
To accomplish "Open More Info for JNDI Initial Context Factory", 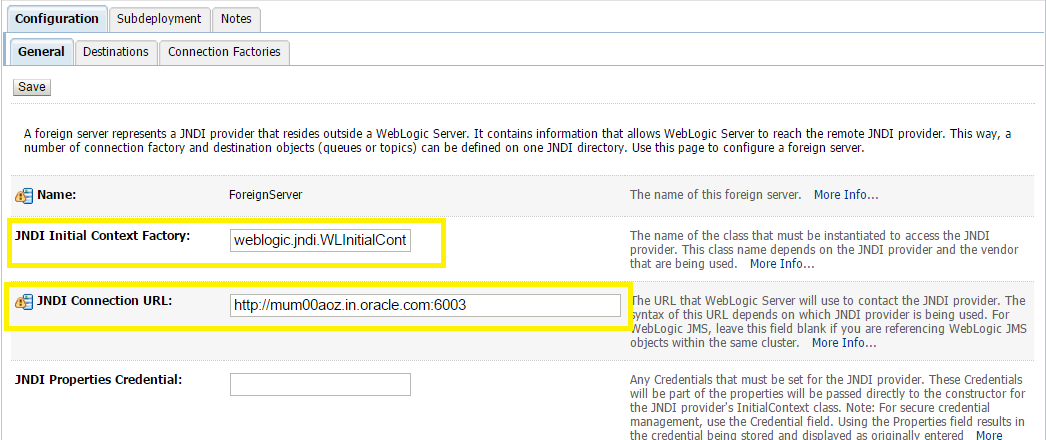I will tap(782, 264).
